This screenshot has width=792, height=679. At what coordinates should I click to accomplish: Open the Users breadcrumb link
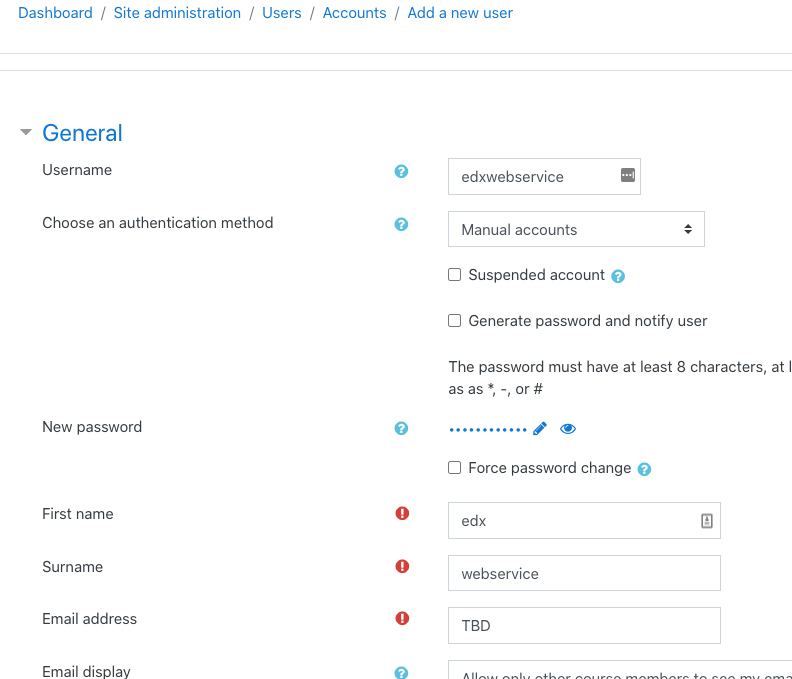click(281, 13)
